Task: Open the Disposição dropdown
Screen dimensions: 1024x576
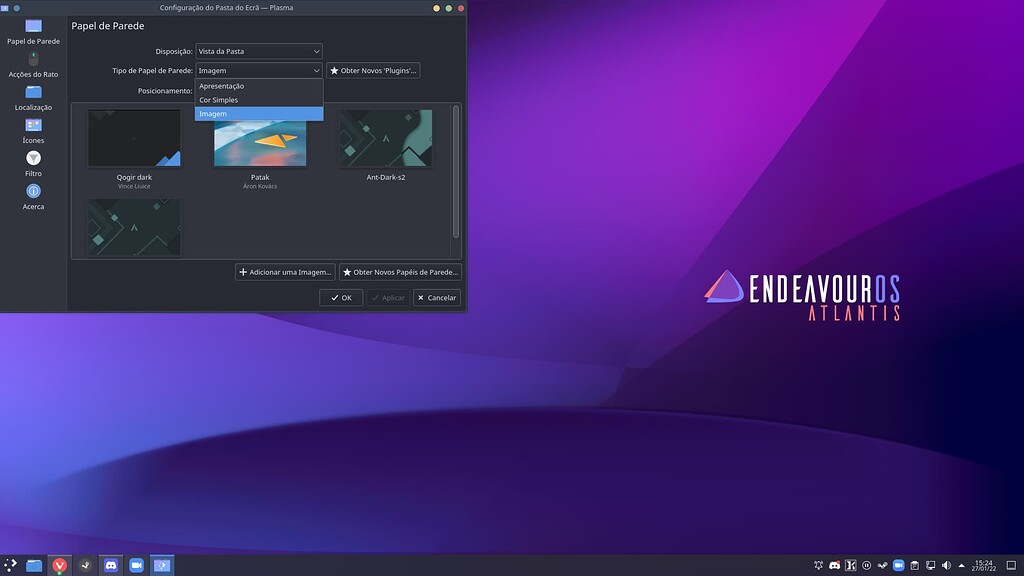Action: point(258,51)
